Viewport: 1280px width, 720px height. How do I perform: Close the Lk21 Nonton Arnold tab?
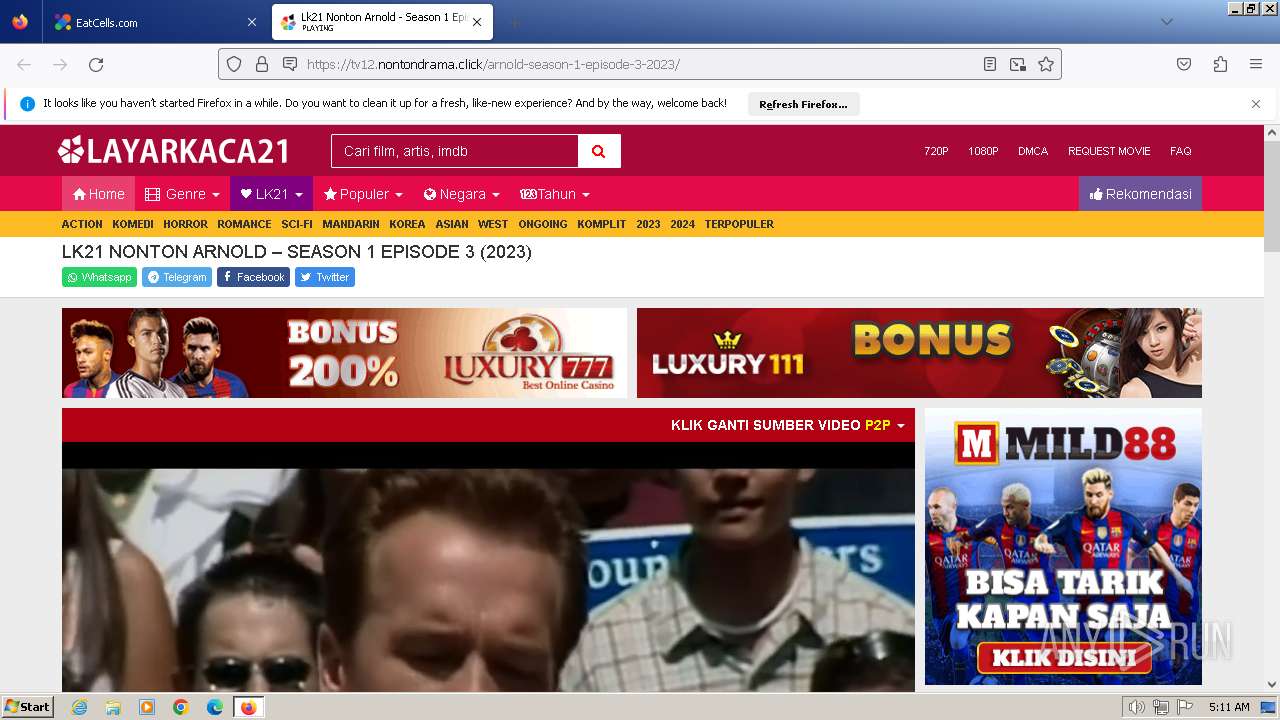(477, 22)
